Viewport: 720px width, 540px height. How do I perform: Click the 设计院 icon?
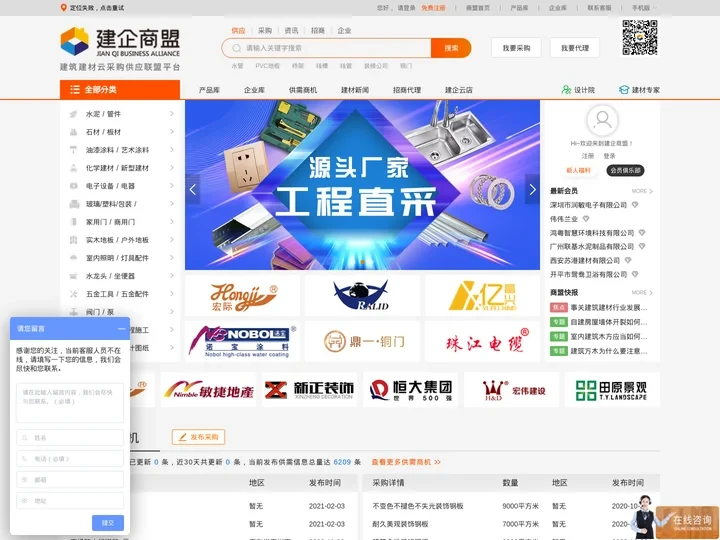(566, 90)
